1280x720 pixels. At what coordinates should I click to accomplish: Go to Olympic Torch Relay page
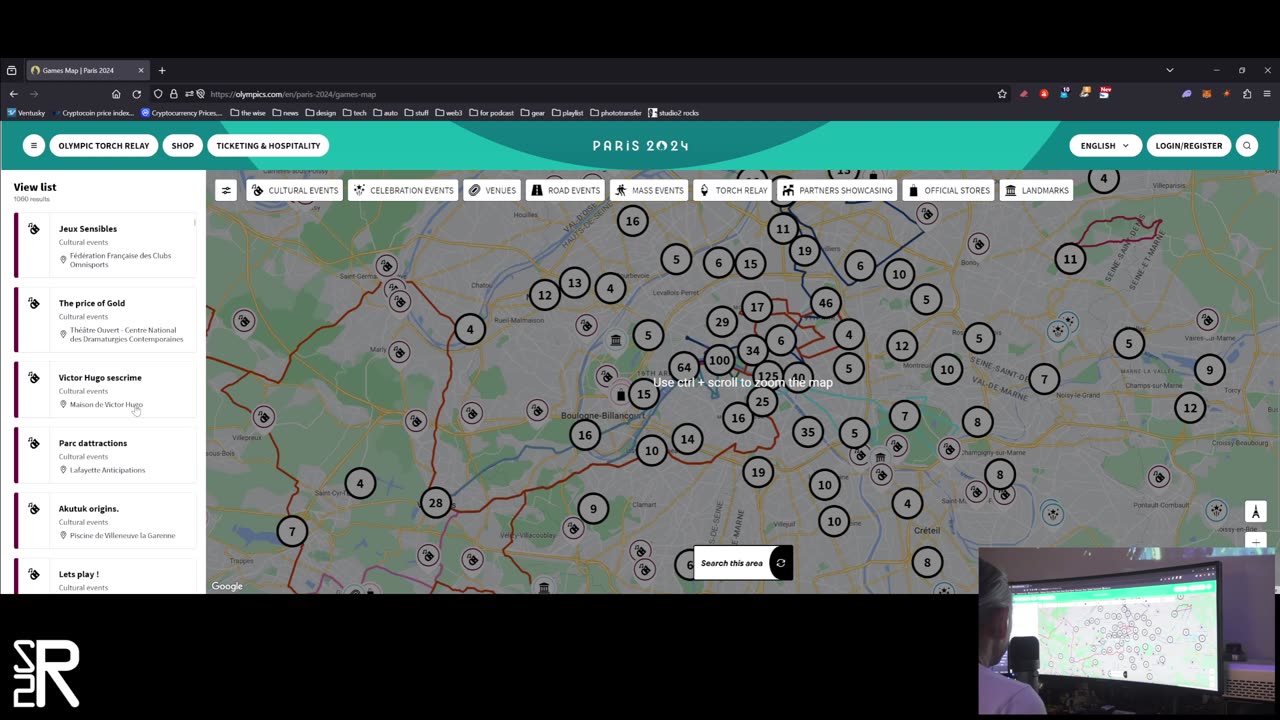104,146
